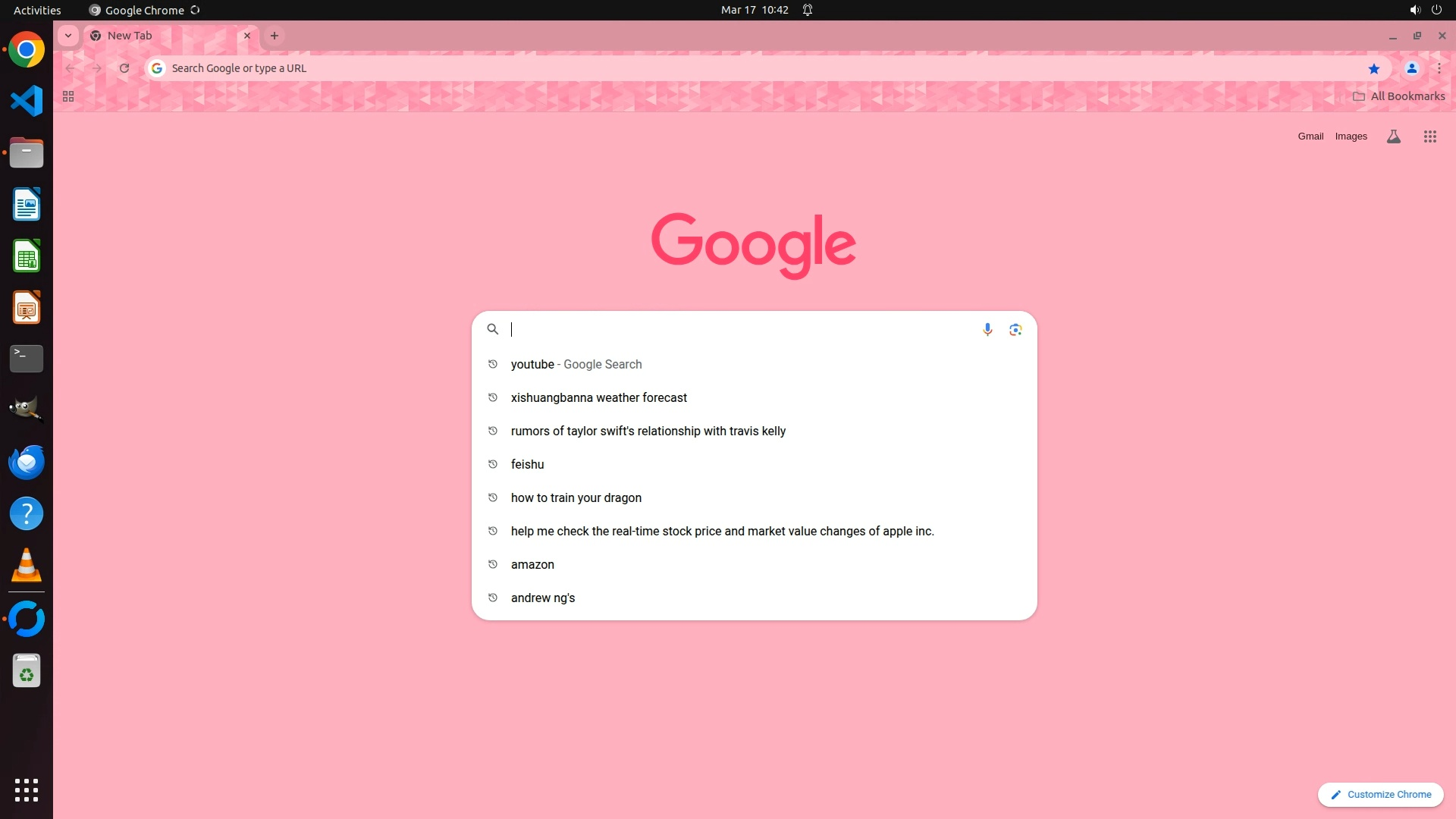This screenshot has width=1456, height=819.
Task: Open the Chrome three-dot menu
Action: [1439, 68]
